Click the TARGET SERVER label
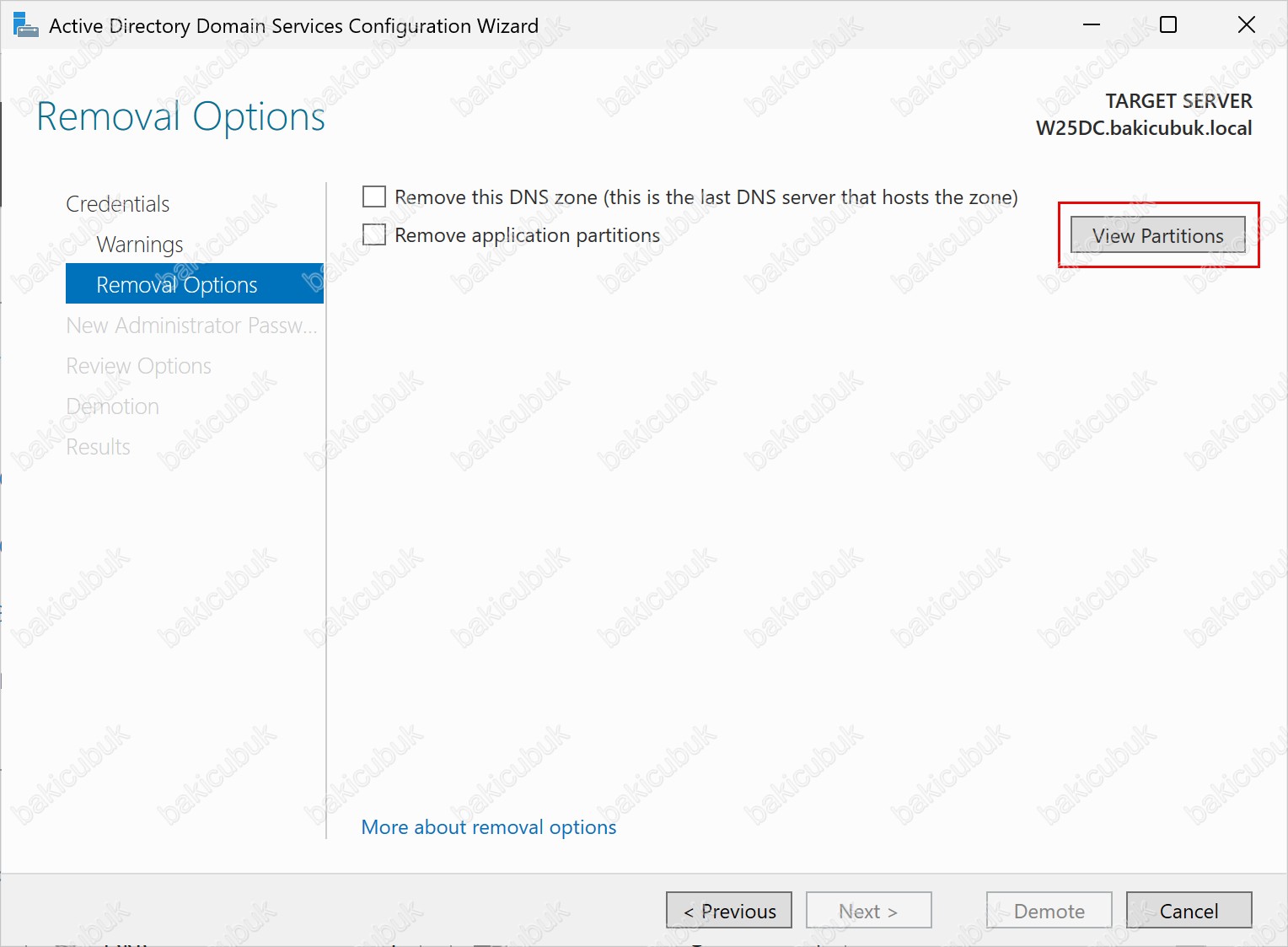Screen dimensions: 1288x947 point(1178,101)
